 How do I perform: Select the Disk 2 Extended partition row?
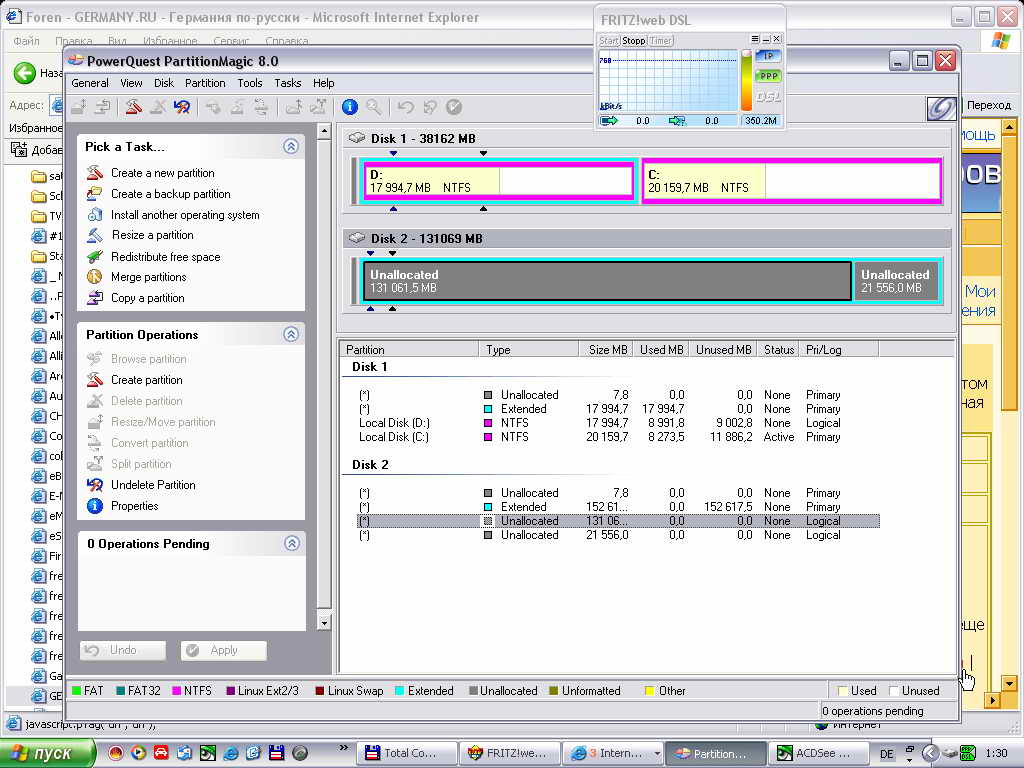pos(618,507)
